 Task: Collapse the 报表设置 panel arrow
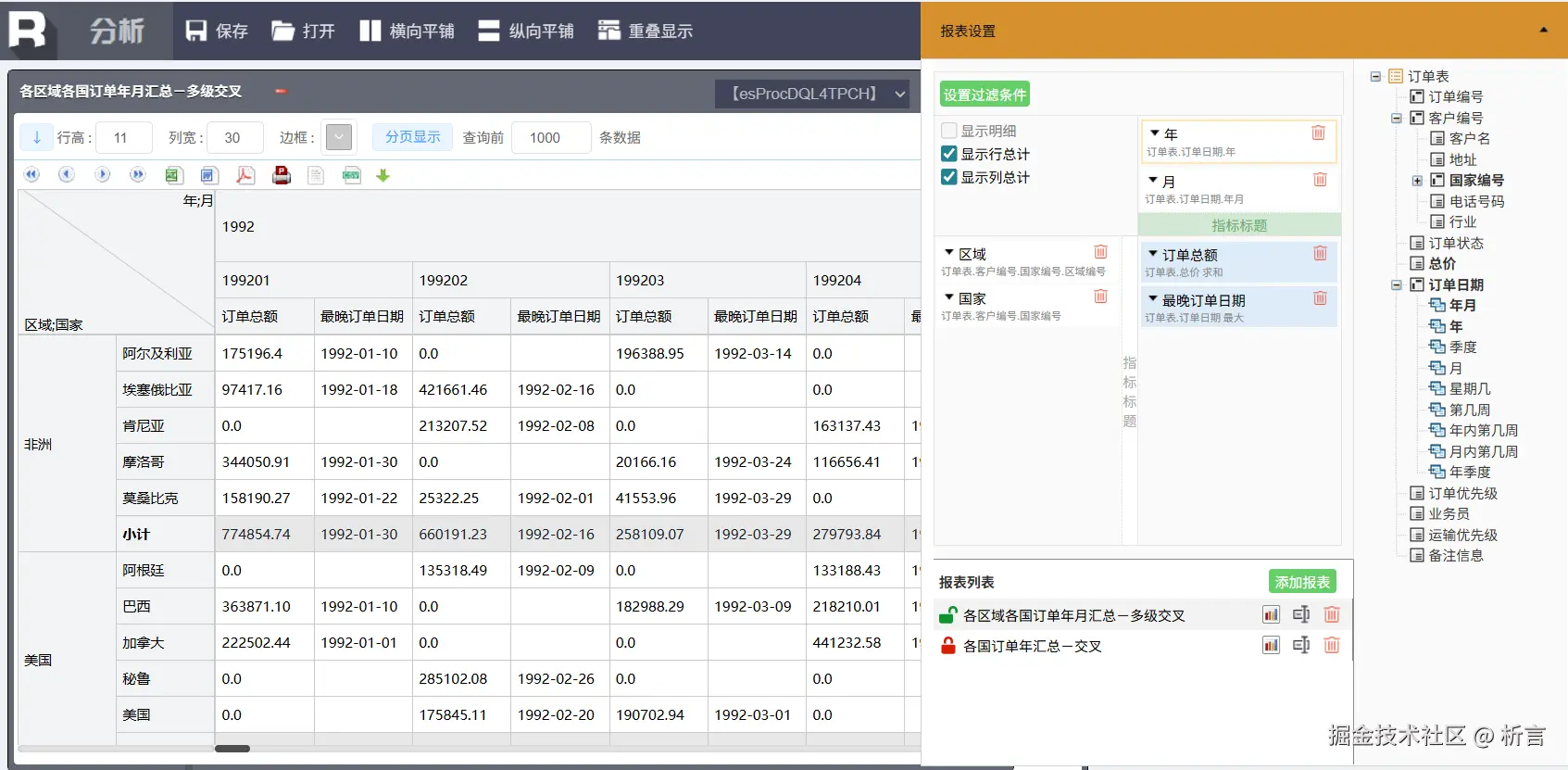pyautogui.click(x=1543, y=30)
